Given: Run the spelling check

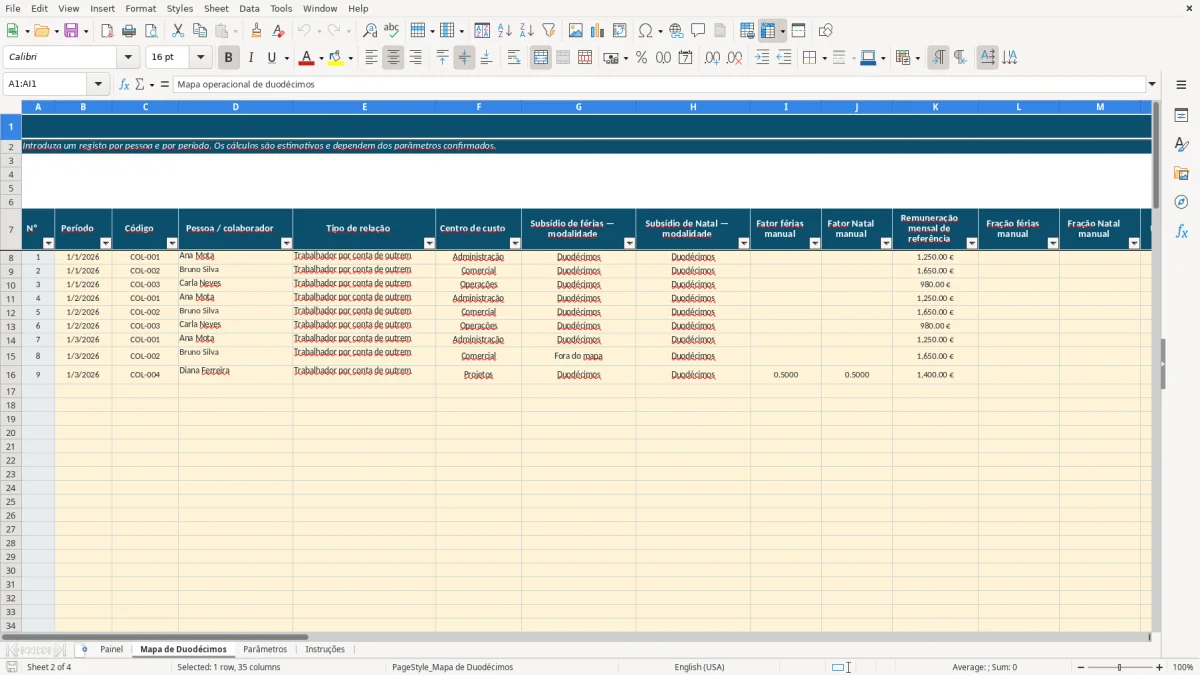Looking at the screenshot, I should point(392,31).
